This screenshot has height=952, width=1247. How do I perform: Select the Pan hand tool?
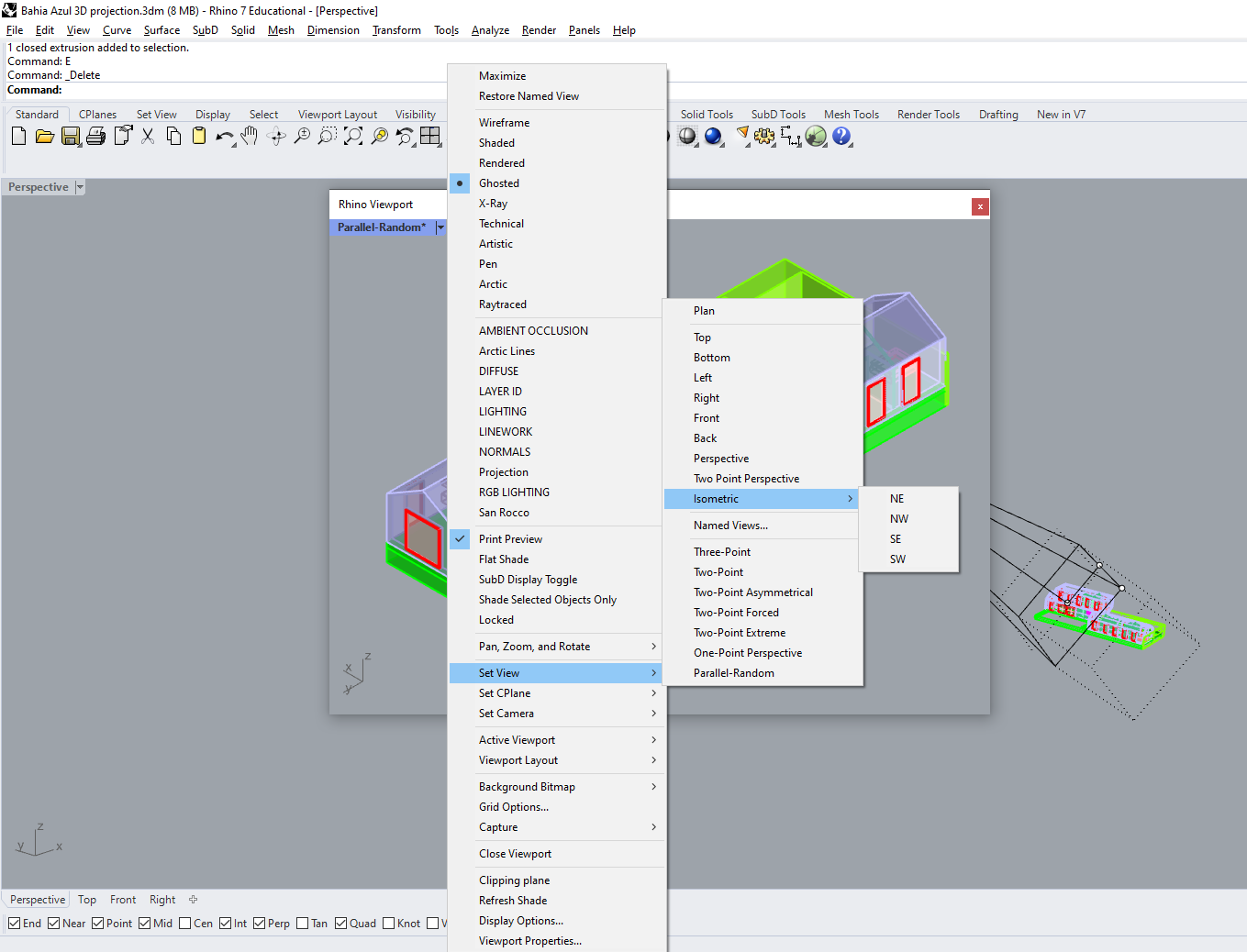click(250, 137)
